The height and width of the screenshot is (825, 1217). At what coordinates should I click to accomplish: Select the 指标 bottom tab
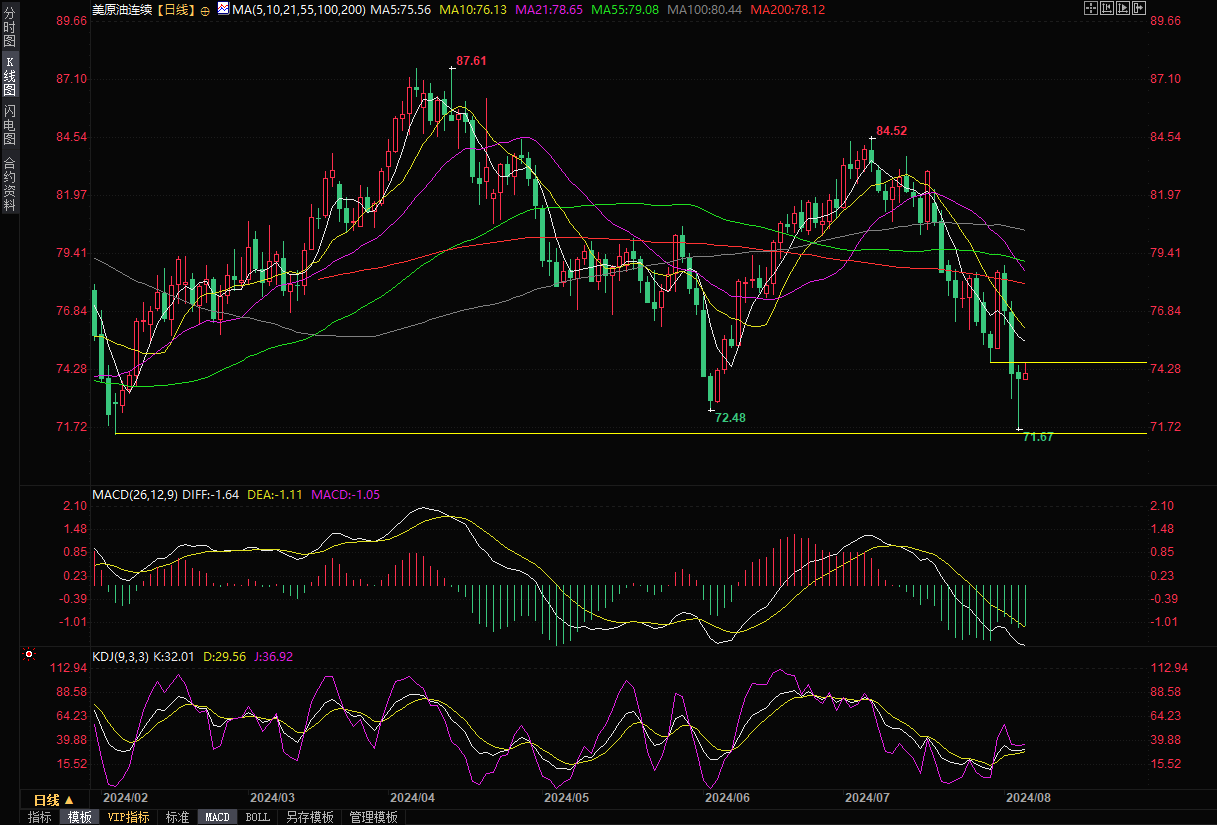40,817
